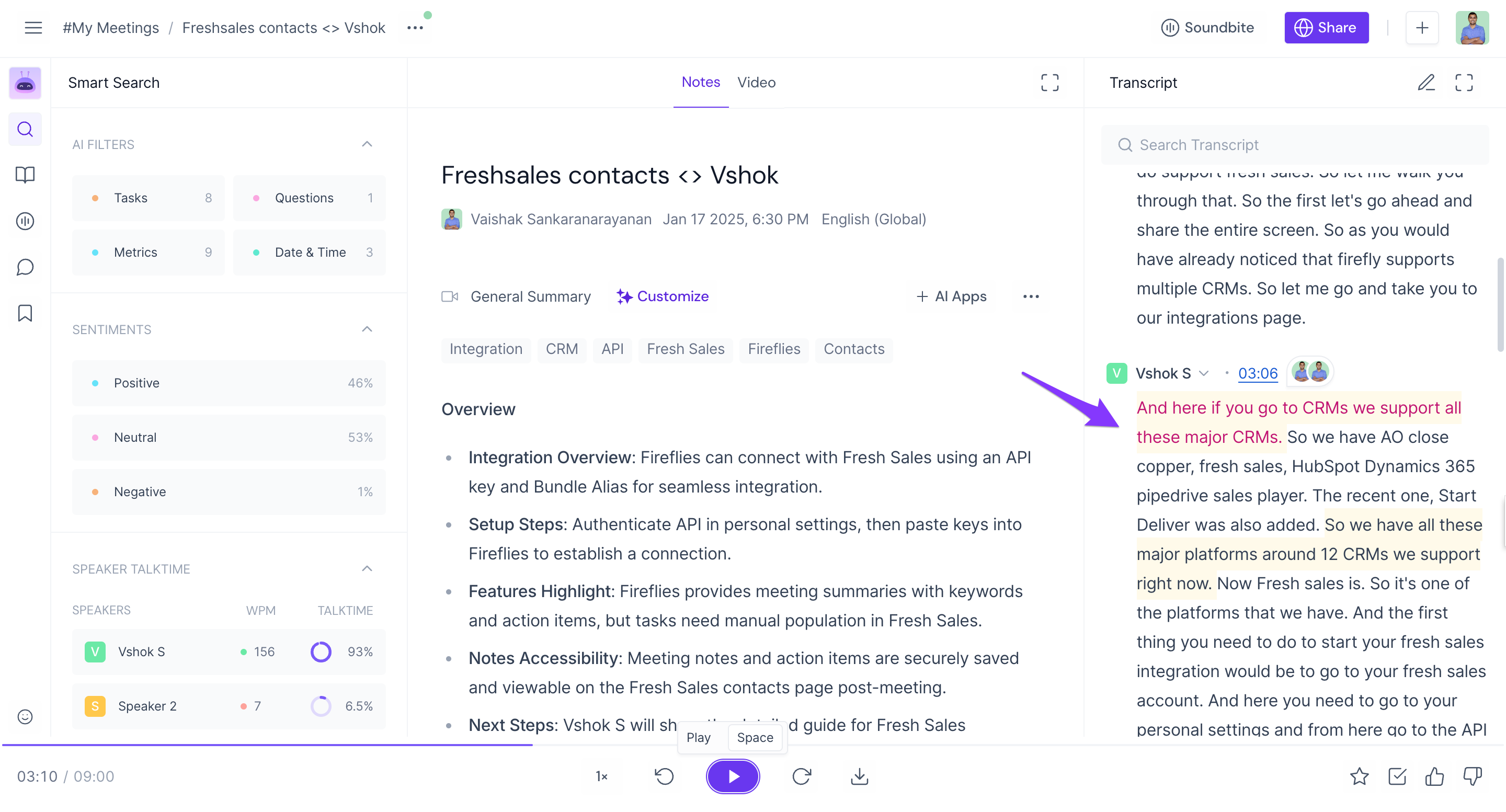Skip forward with the forward arrow
This screenshot has width=1506, height=812.
802,776
